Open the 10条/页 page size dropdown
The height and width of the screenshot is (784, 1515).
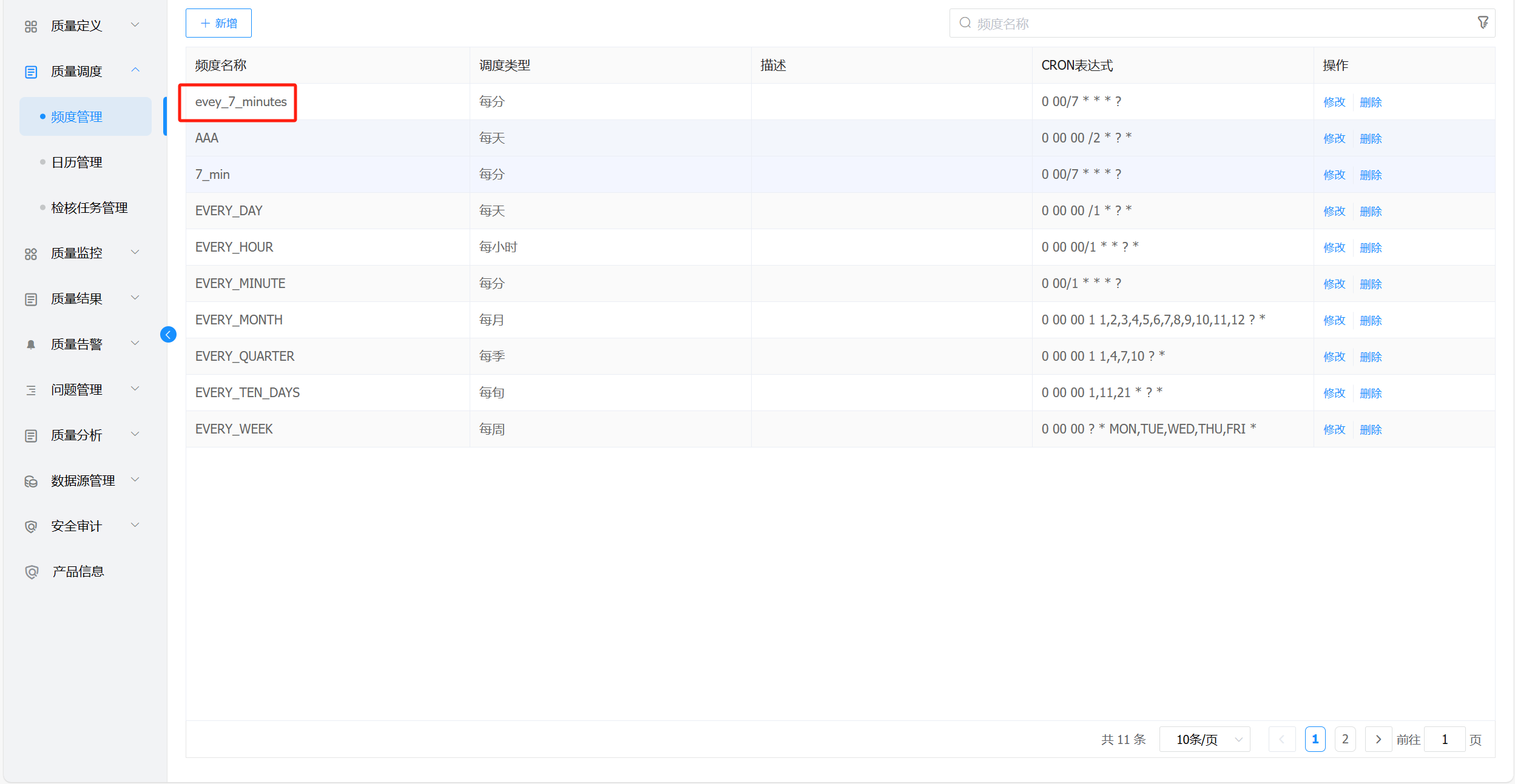click(1204, 739)
